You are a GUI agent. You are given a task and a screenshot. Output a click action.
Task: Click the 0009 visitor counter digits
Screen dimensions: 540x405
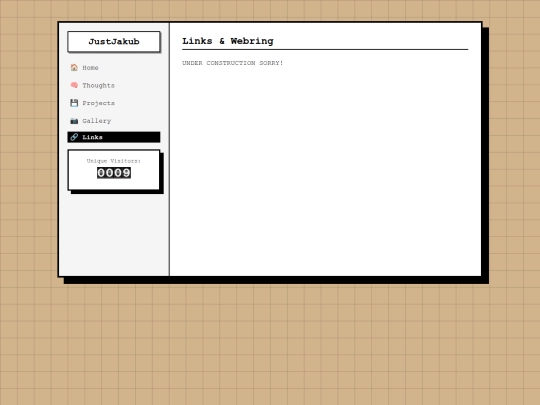click(114, 173)
